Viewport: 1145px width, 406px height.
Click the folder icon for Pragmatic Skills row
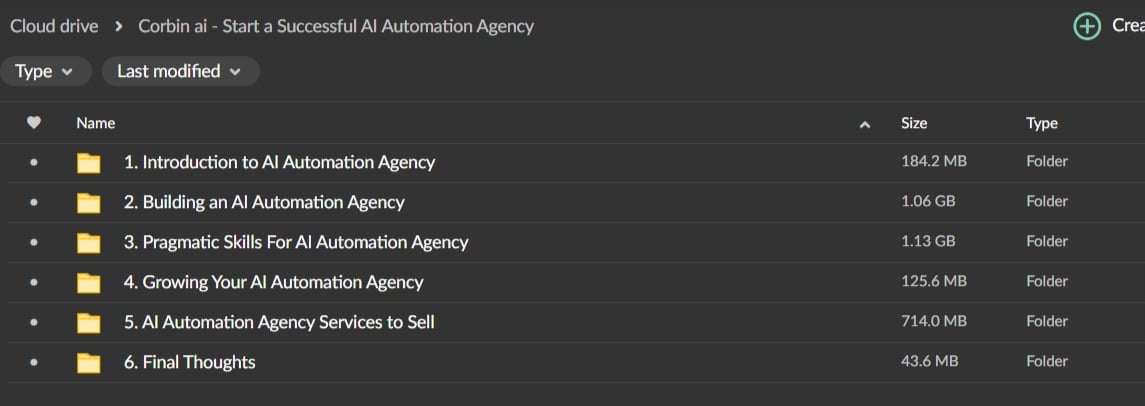(89, 243)
